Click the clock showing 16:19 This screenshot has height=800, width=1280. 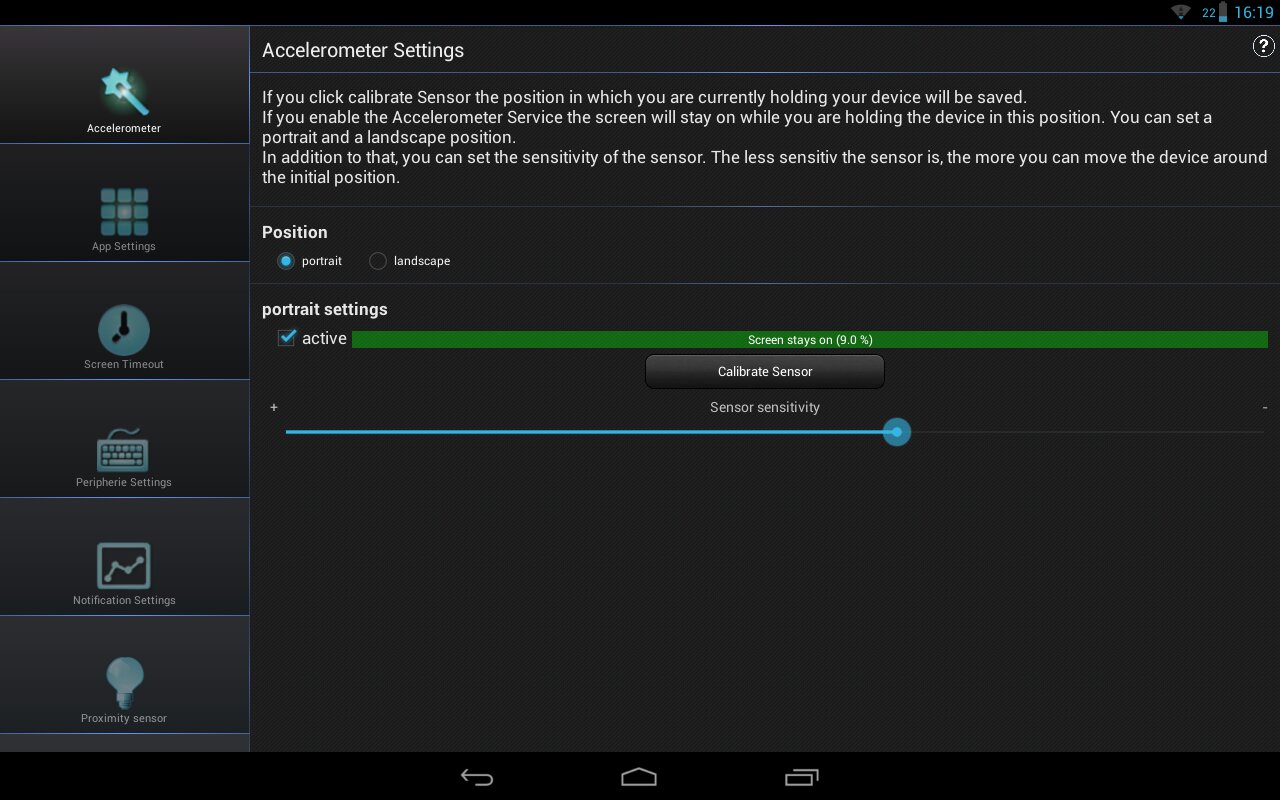(1253, 13)
